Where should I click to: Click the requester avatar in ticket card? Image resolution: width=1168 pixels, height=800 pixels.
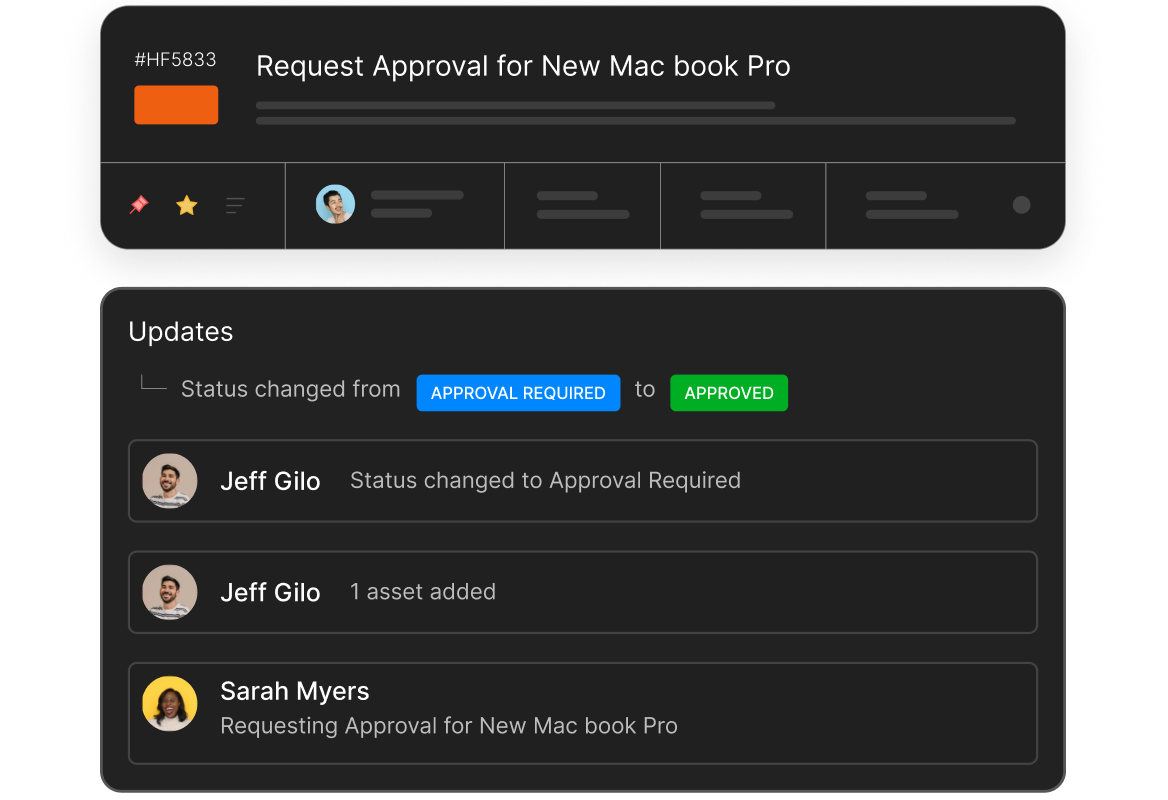(x=335, y=204)
